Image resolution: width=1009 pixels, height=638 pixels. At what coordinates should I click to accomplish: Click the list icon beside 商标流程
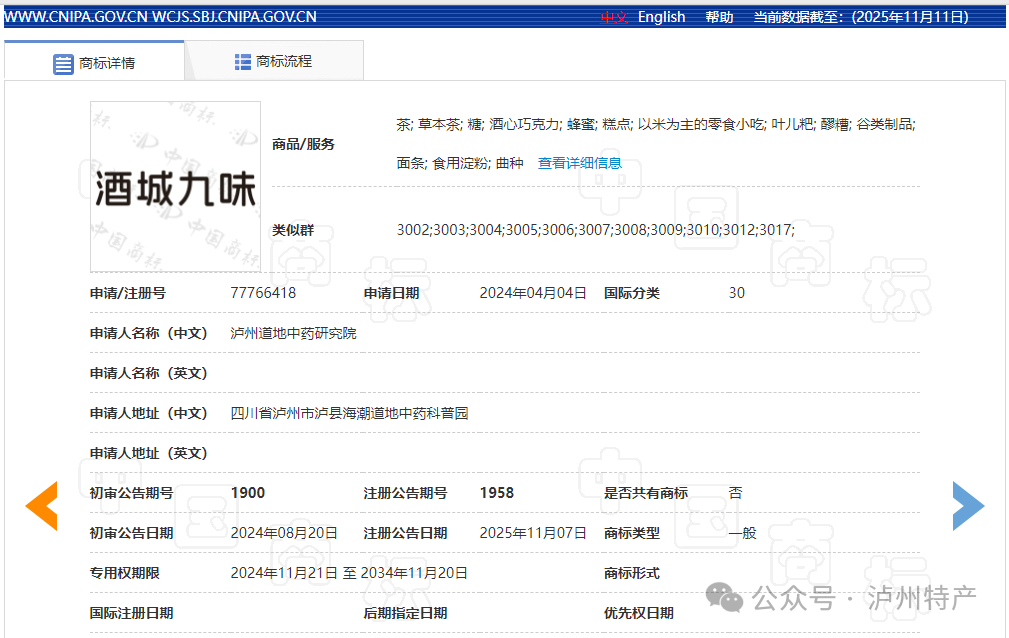(243, 62)
